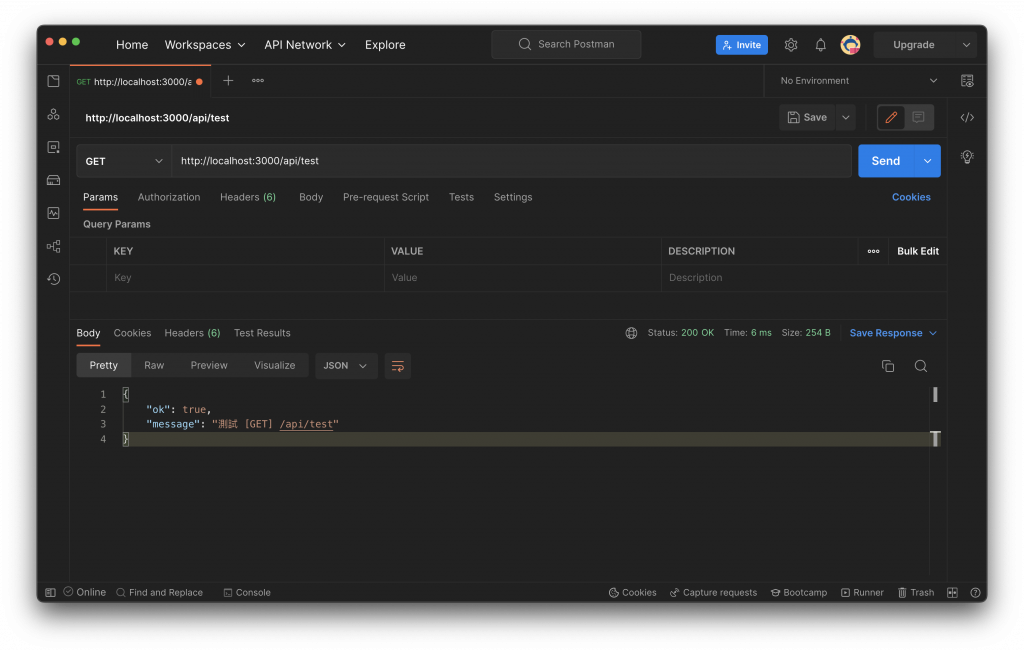Open the Mock Servers sidebar icon
Image resolution: width=1024 pixels, height=651 pixels.
(54, 180)
